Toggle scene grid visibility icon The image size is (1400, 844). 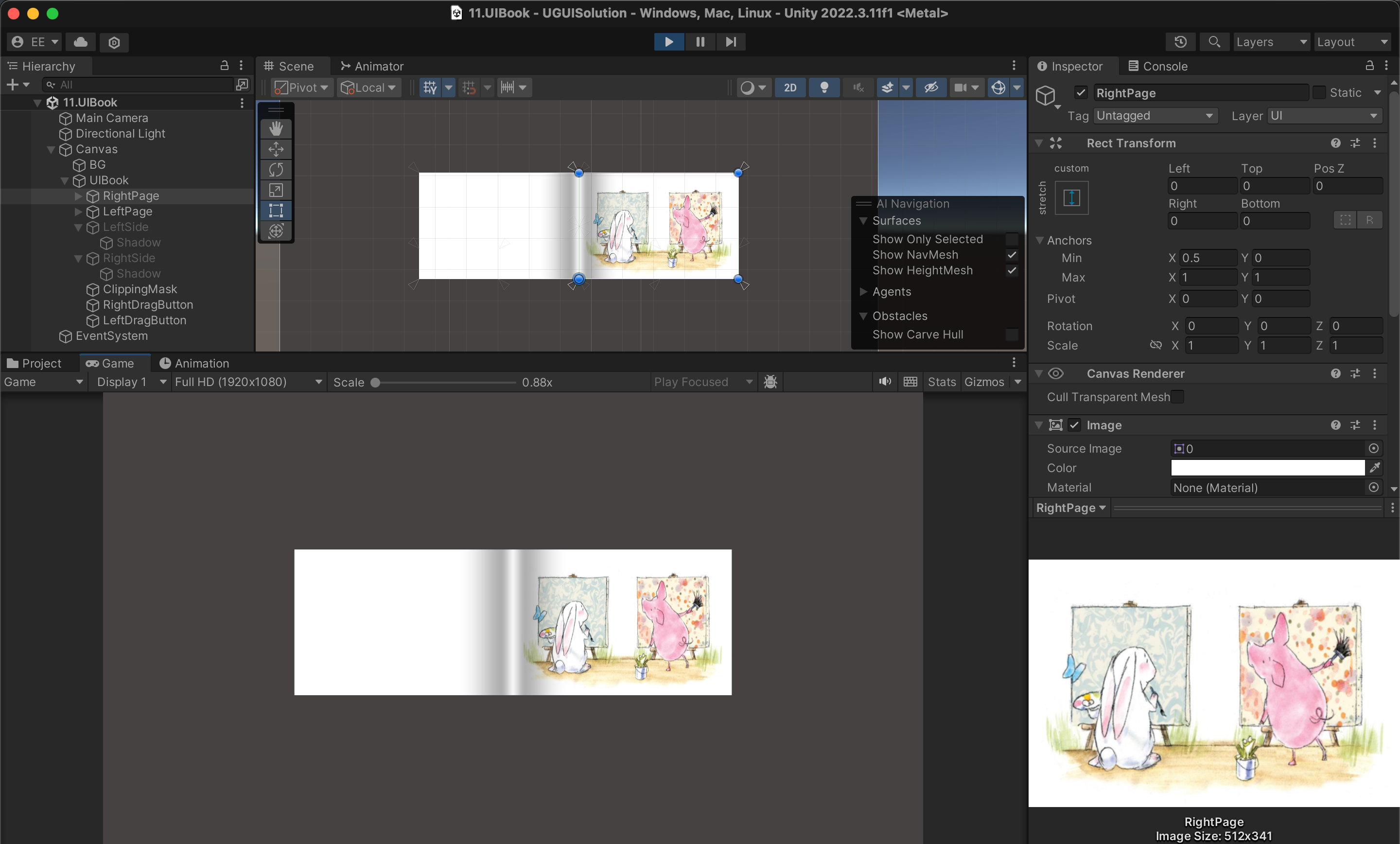[x=430, y=88]
